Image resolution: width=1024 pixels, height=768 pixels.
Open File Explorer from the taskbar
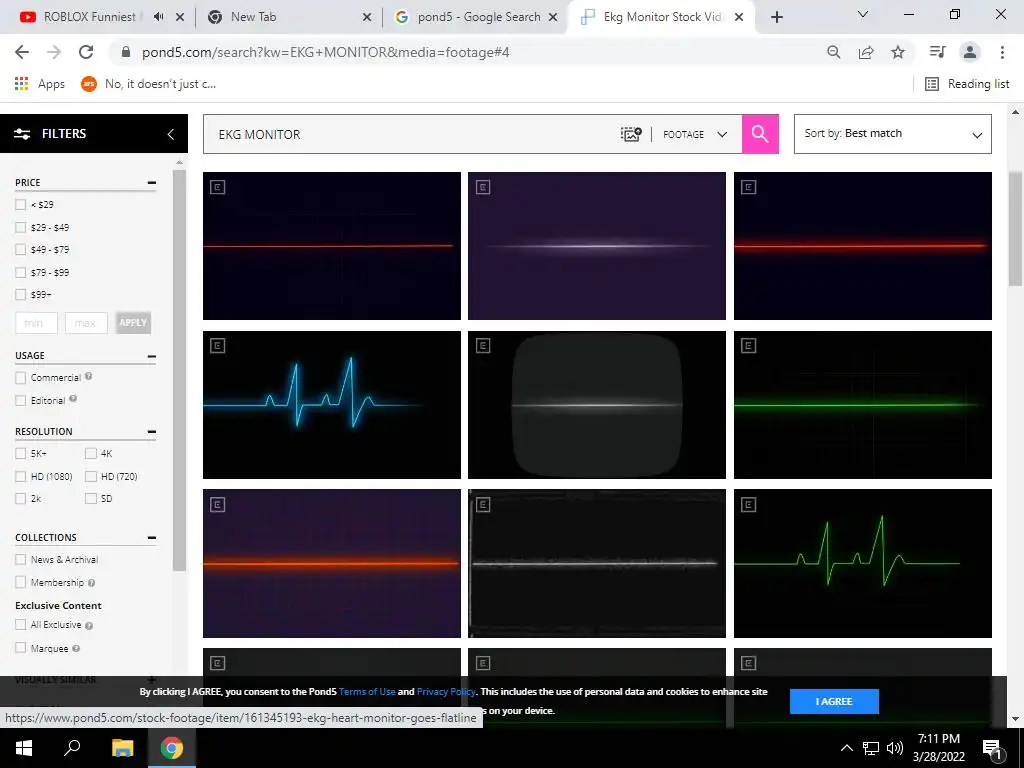(122, 748)
